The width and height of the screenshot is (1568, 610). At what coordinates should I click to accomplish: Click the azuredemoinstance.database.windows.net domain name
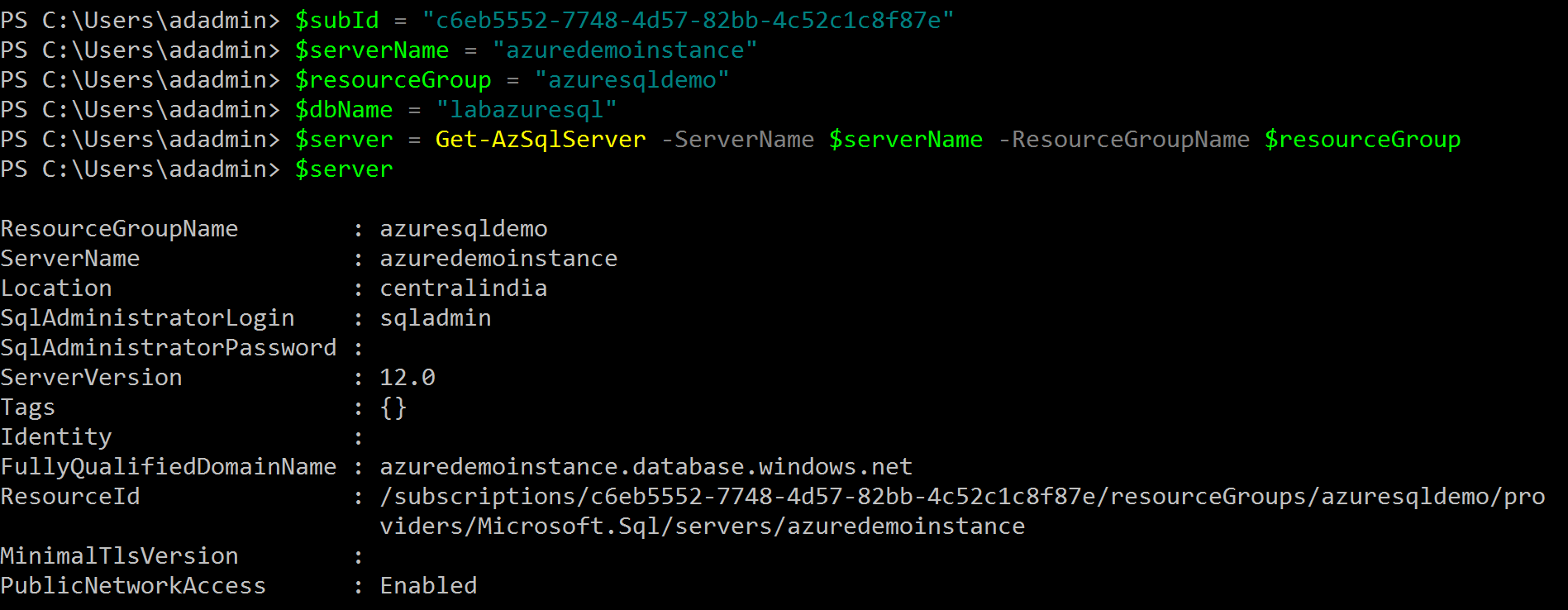pyautogui.click(x=646, y=467)
